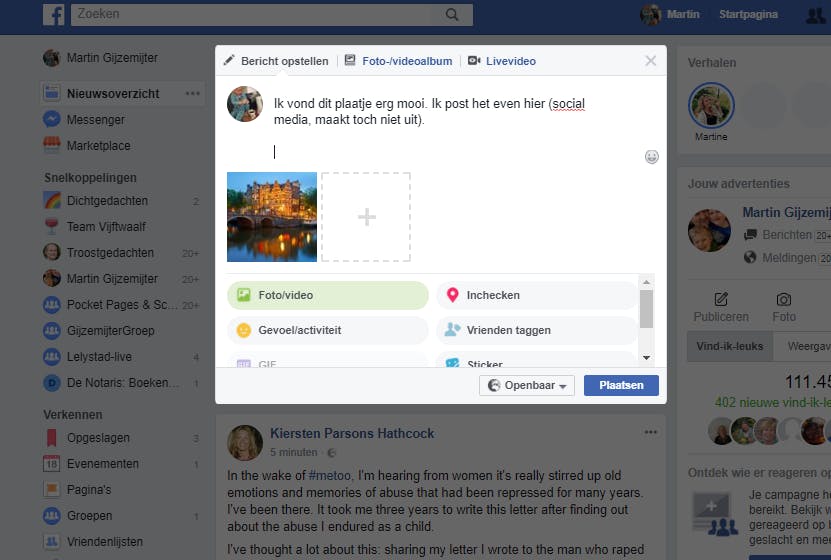
Task: Open the Lelystad-live group icon
Action: tap(51, 357)
